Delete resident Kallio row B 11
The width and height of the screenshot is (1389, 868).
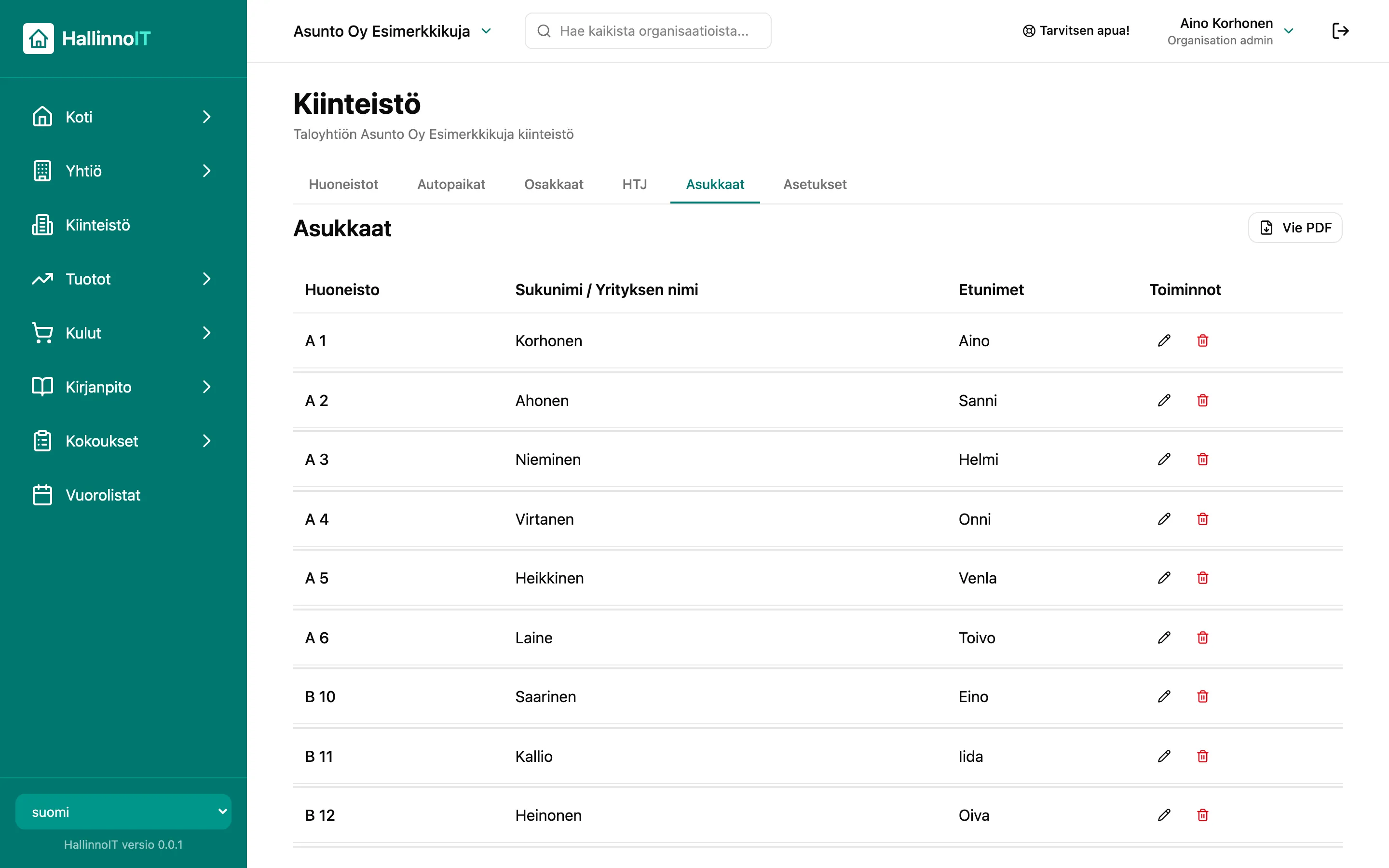click(1202, 756)
